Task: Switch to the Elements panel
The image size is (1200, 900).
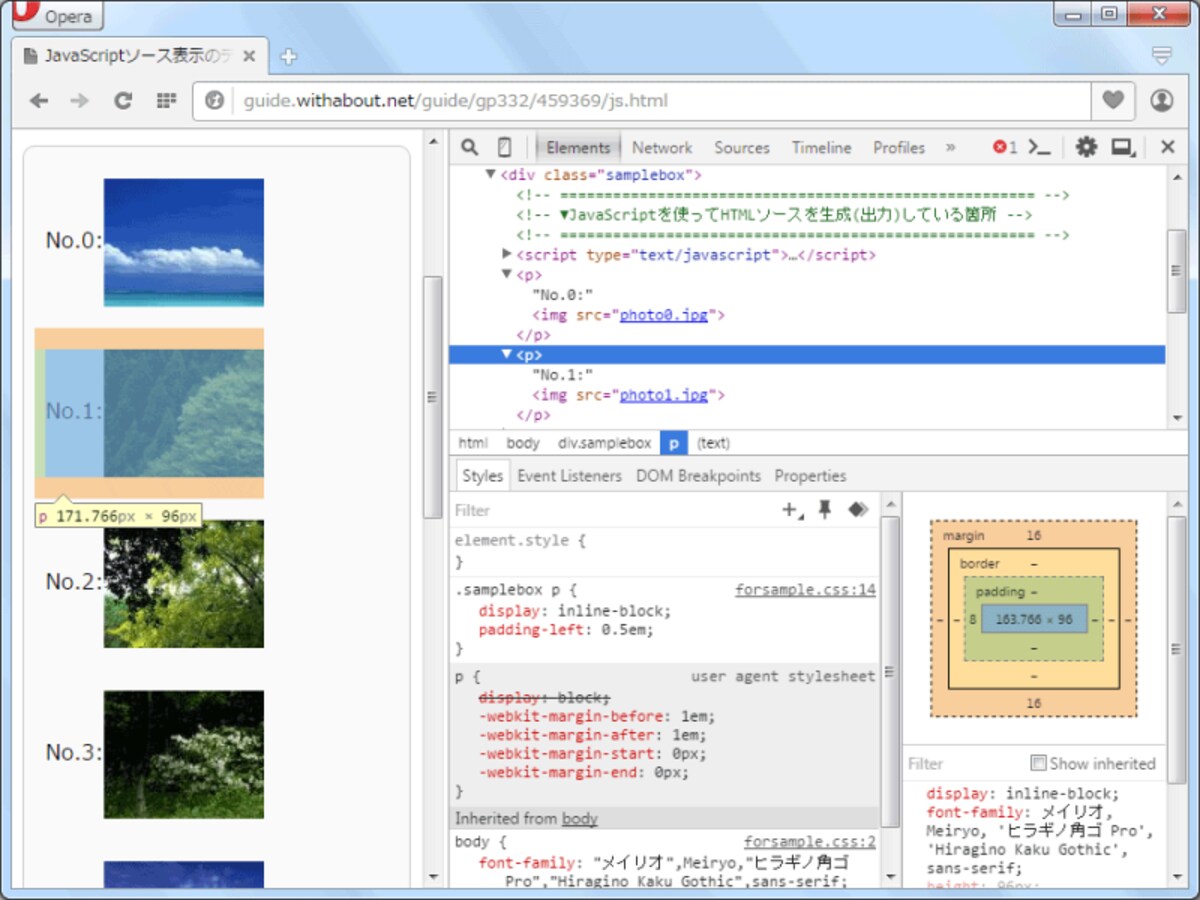Action: pos(578,147)
